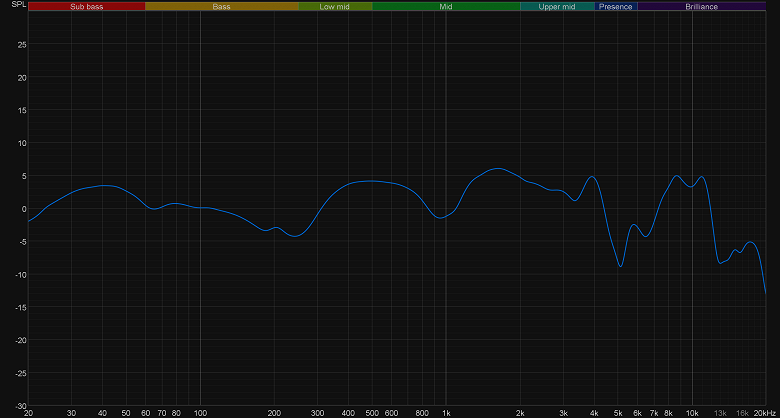Select the Bass frequency band header
The image size is (780, 418).
coord(221,6)
